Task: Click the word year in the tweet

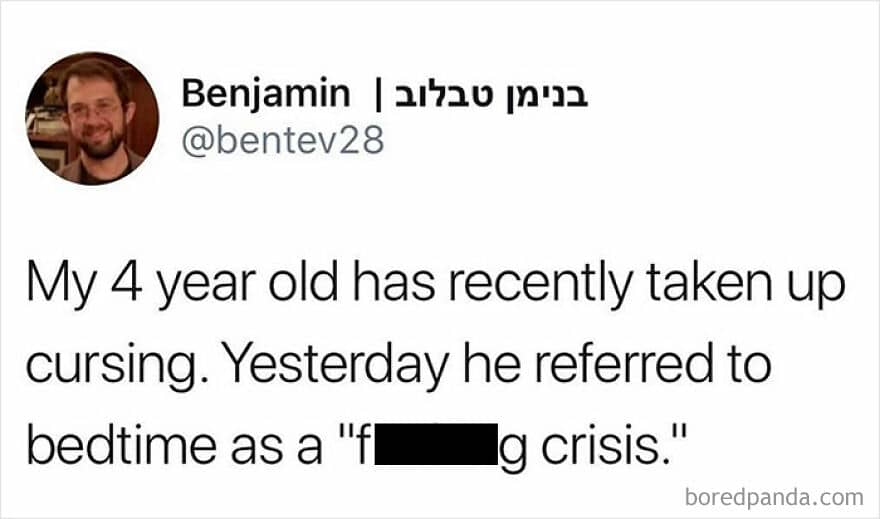Action: point(206,286)
